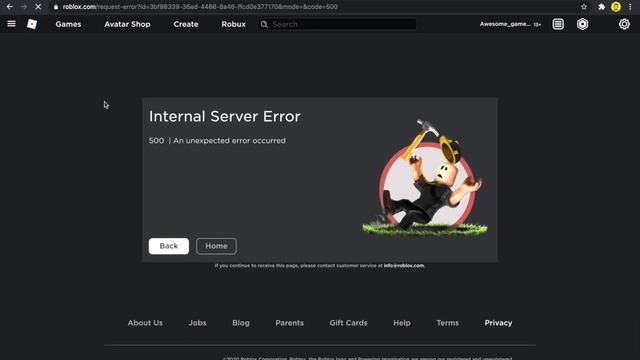Click the 'Internal Server Error' heading

pyautogui.click(x=224, y=116)
